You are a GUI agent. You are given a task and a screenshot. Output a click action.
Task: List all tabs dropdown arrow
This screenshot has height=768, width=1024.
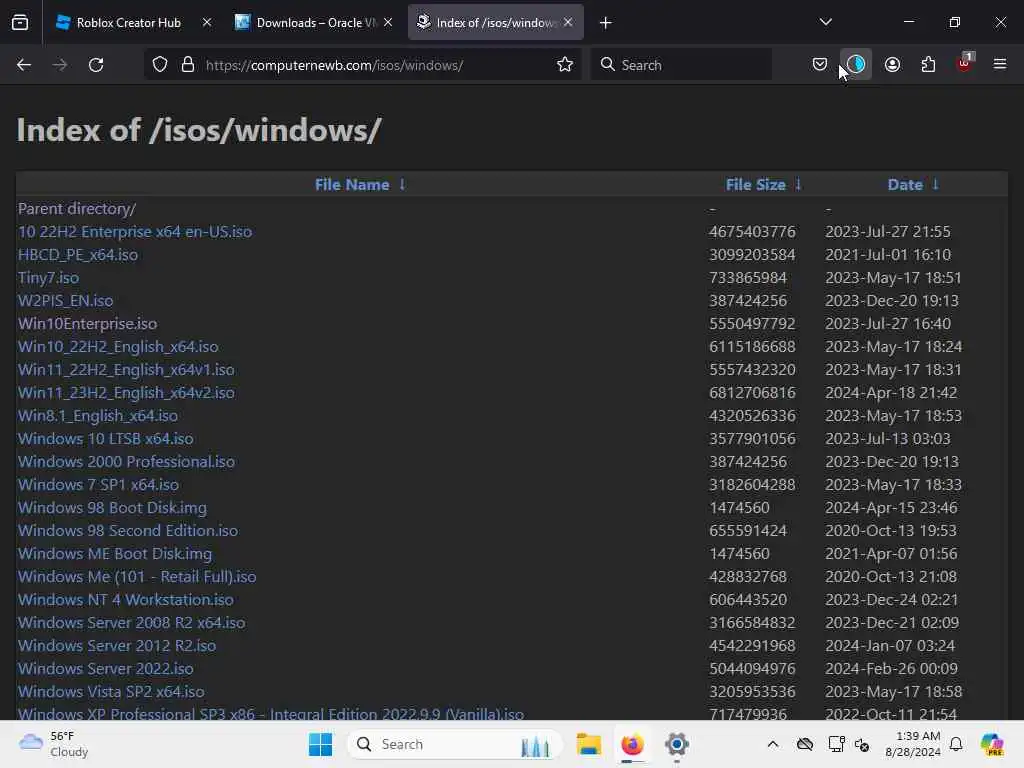(825, 22)
